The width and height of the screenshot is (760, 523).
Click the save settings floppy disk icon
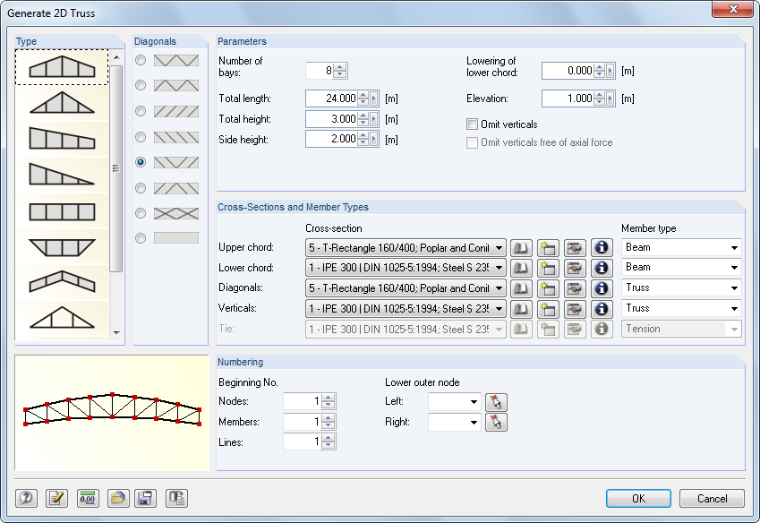145,498
